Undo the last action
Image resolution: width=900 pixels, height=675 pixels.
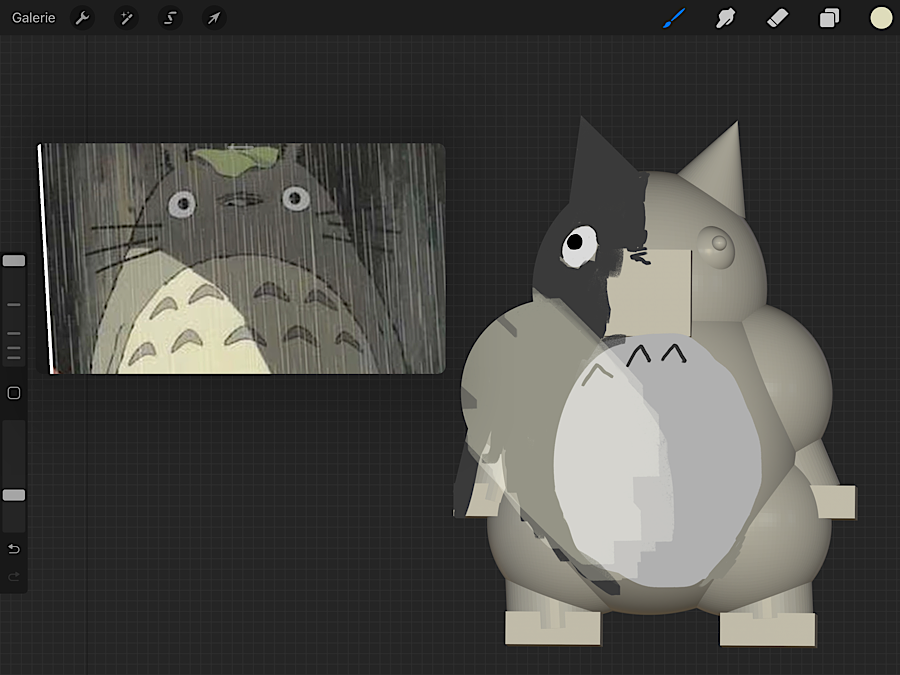14,549
